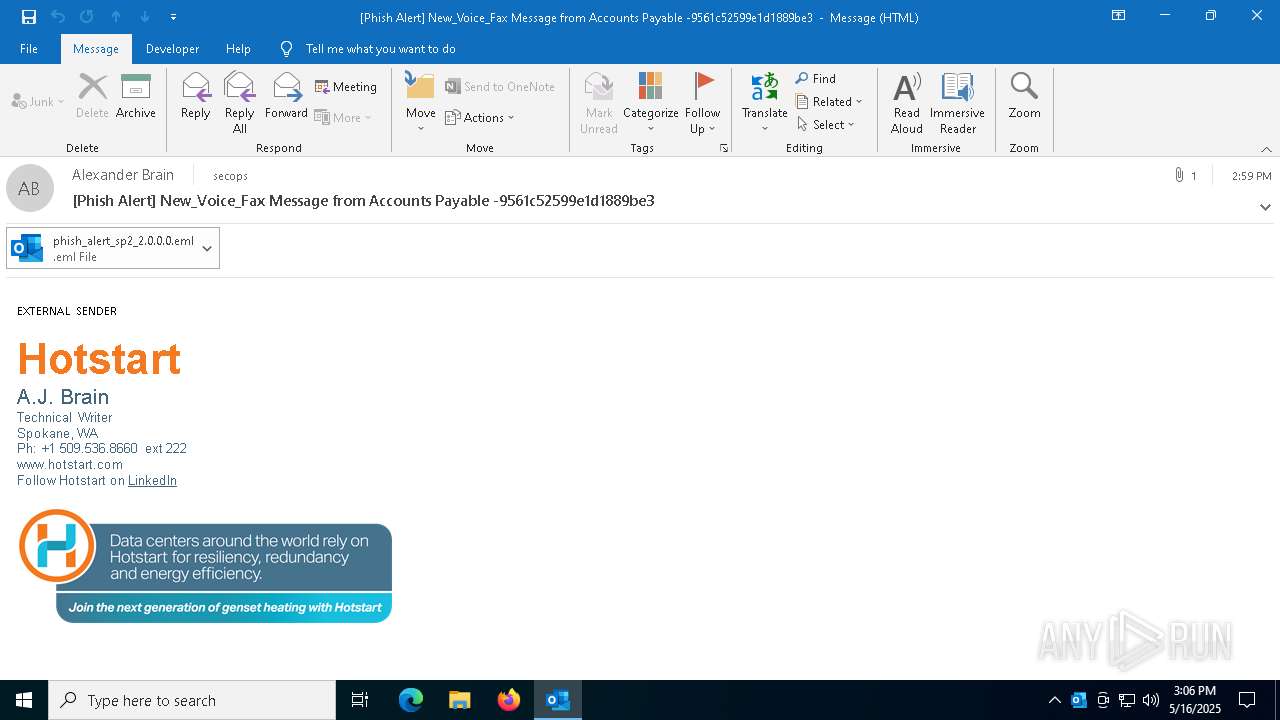Go to previous item with up arrow
This screenshot has height=720, width=1280.
tap(116, 16)
